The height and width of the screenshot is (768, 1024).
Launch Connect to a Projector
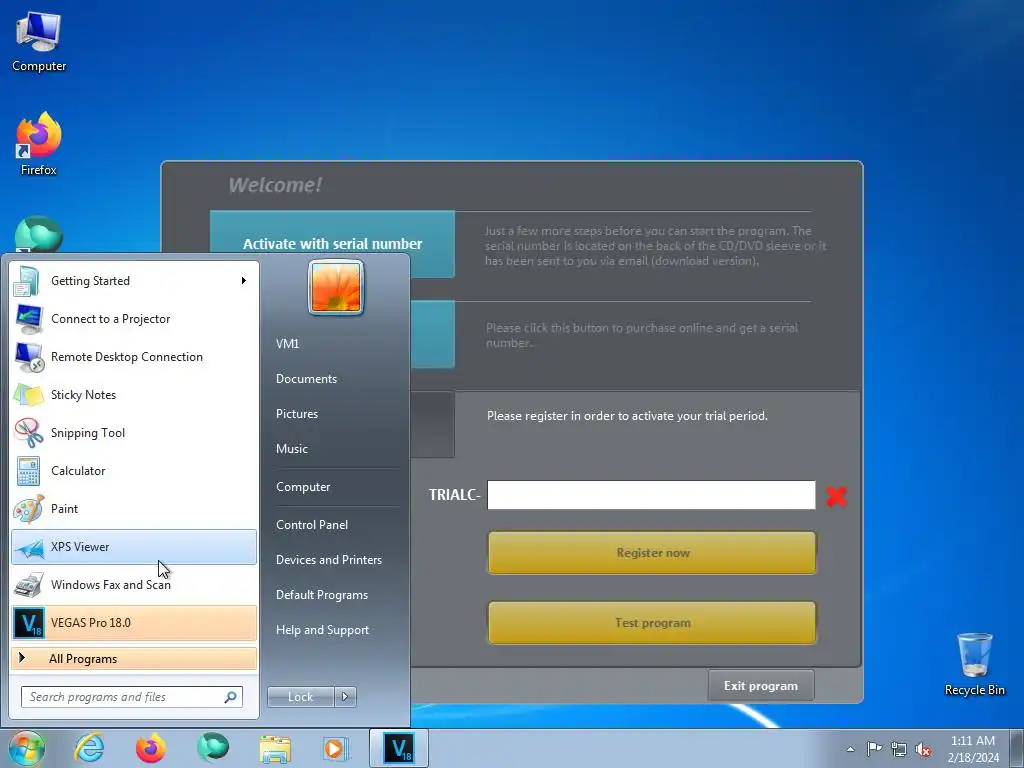coord(134,319)
